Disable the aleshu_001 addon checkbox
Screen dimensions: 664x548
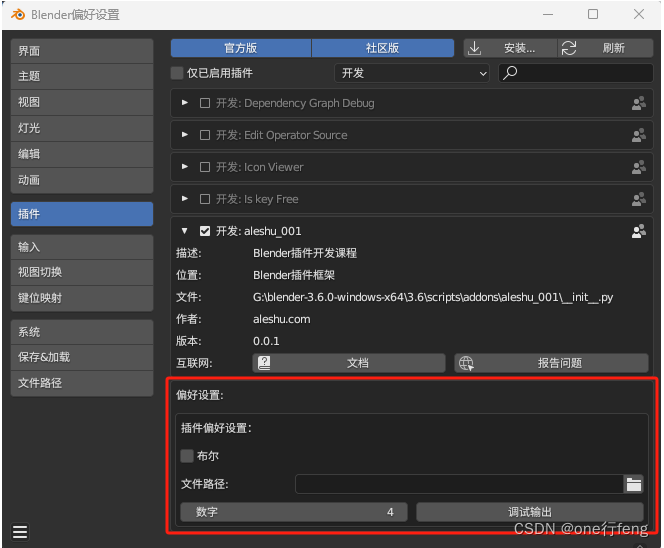[x=205, y=231]
